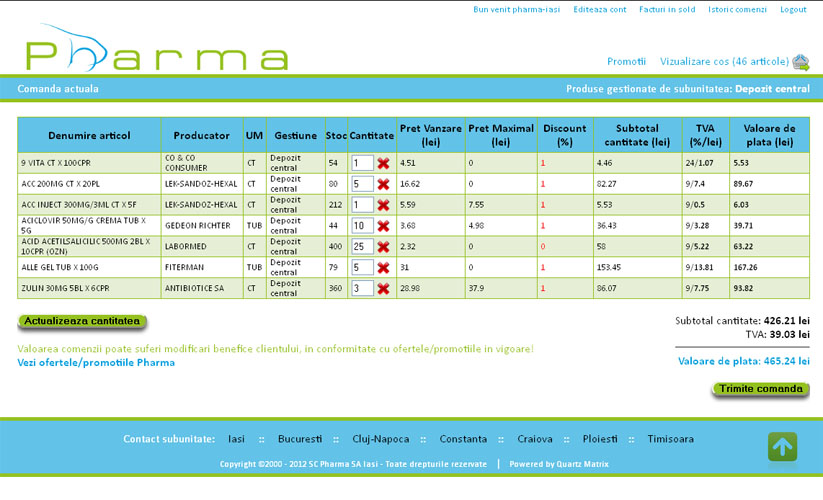Open Istoric comenzi from top menu
The height and width of the screenshot is (500, 823).
tap(737, 9)
